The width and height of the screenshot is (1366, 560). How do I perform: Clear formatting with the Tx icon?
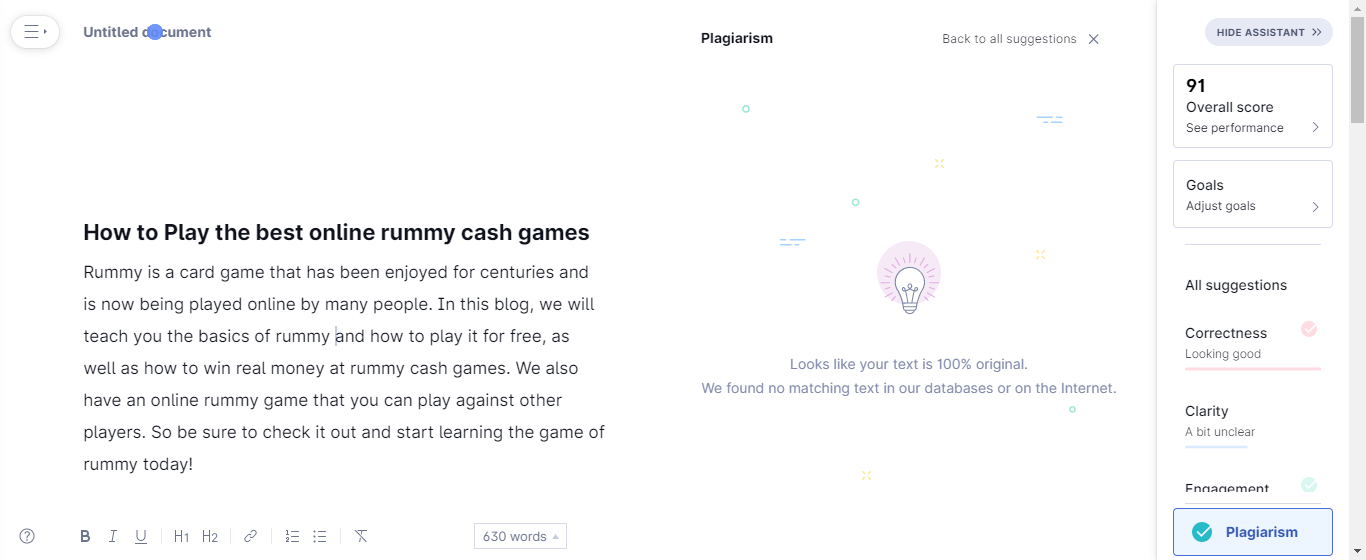(361, 537)
